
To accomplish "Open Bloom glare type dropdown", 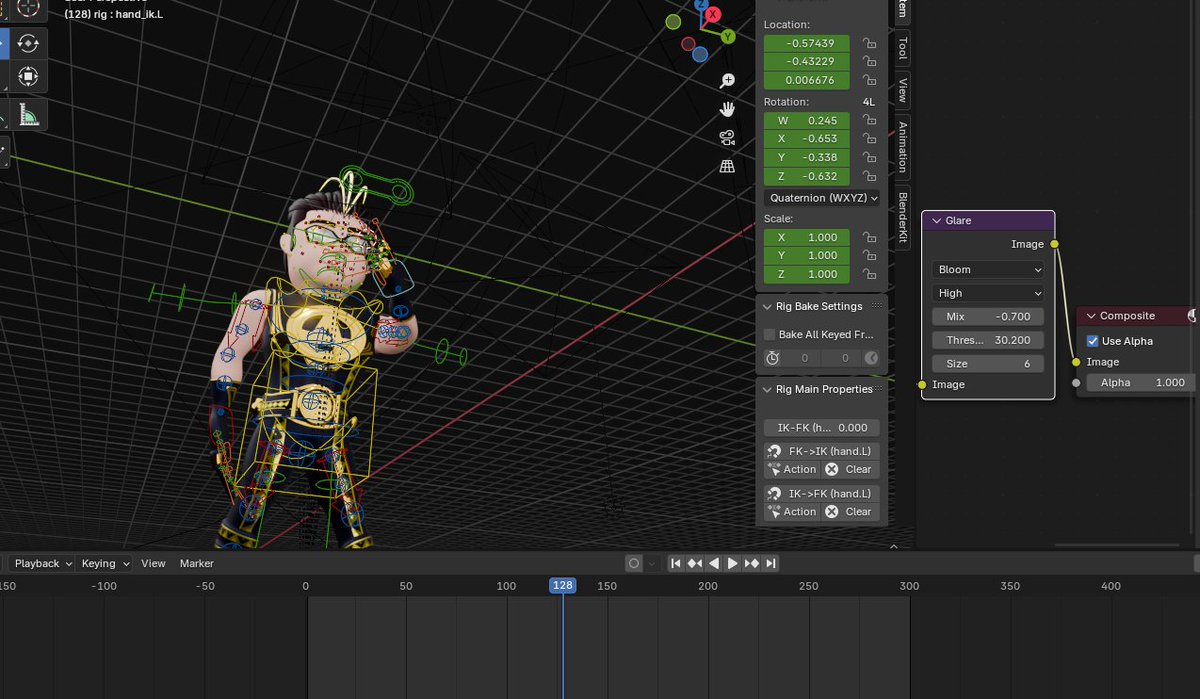I will pos(987,269).
